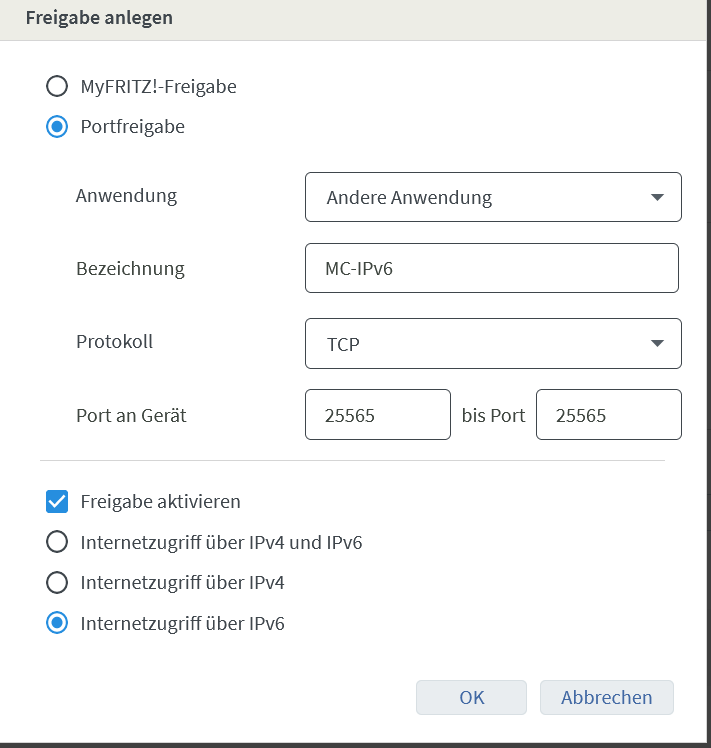Open the TCP protocol selector
711x748 pixels.
[x=493, y=343]
